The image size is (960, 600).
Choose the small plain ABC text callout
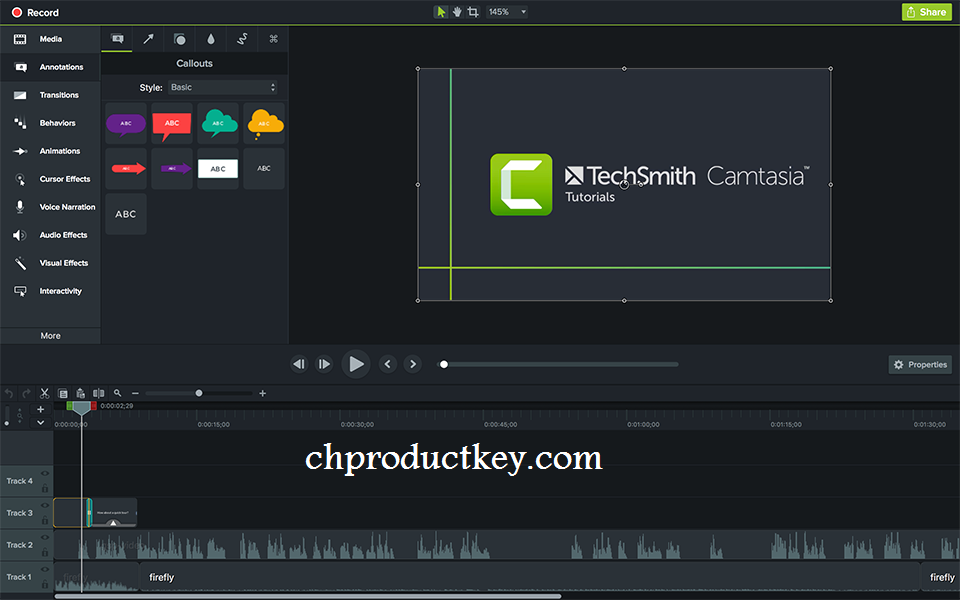264,168
